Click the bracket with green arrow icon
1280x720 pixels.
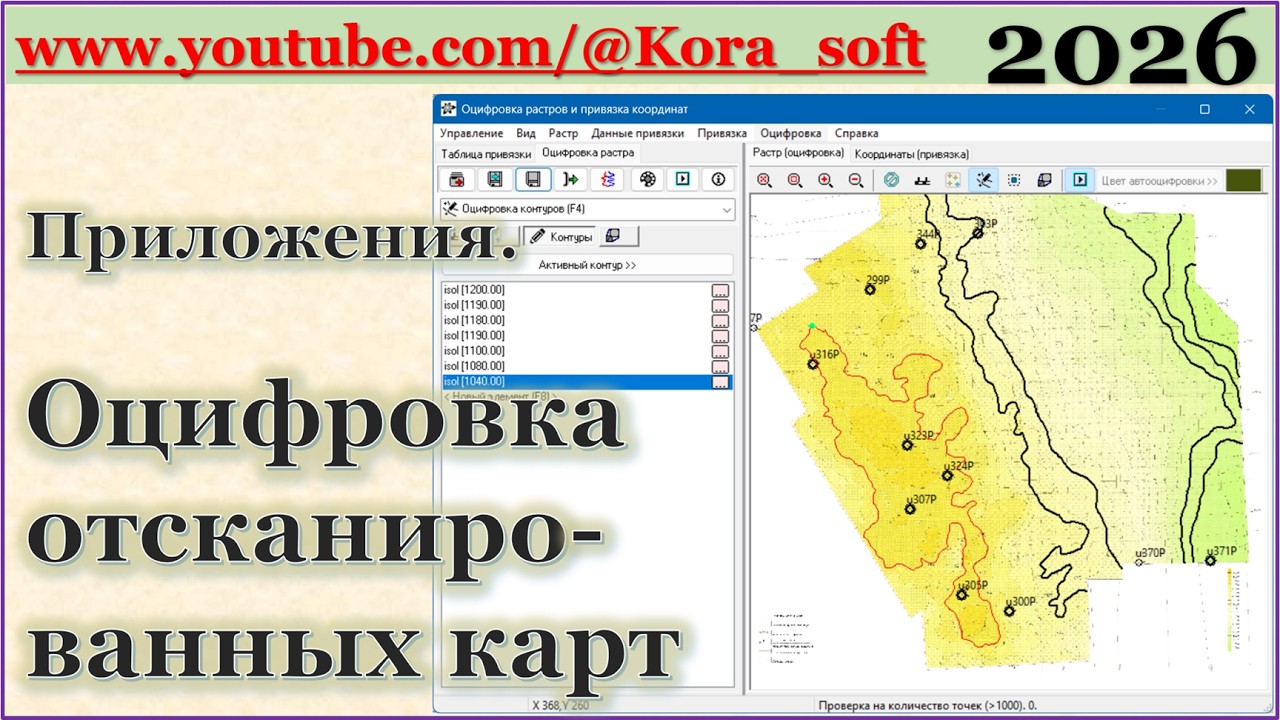[x=571, y=179]
